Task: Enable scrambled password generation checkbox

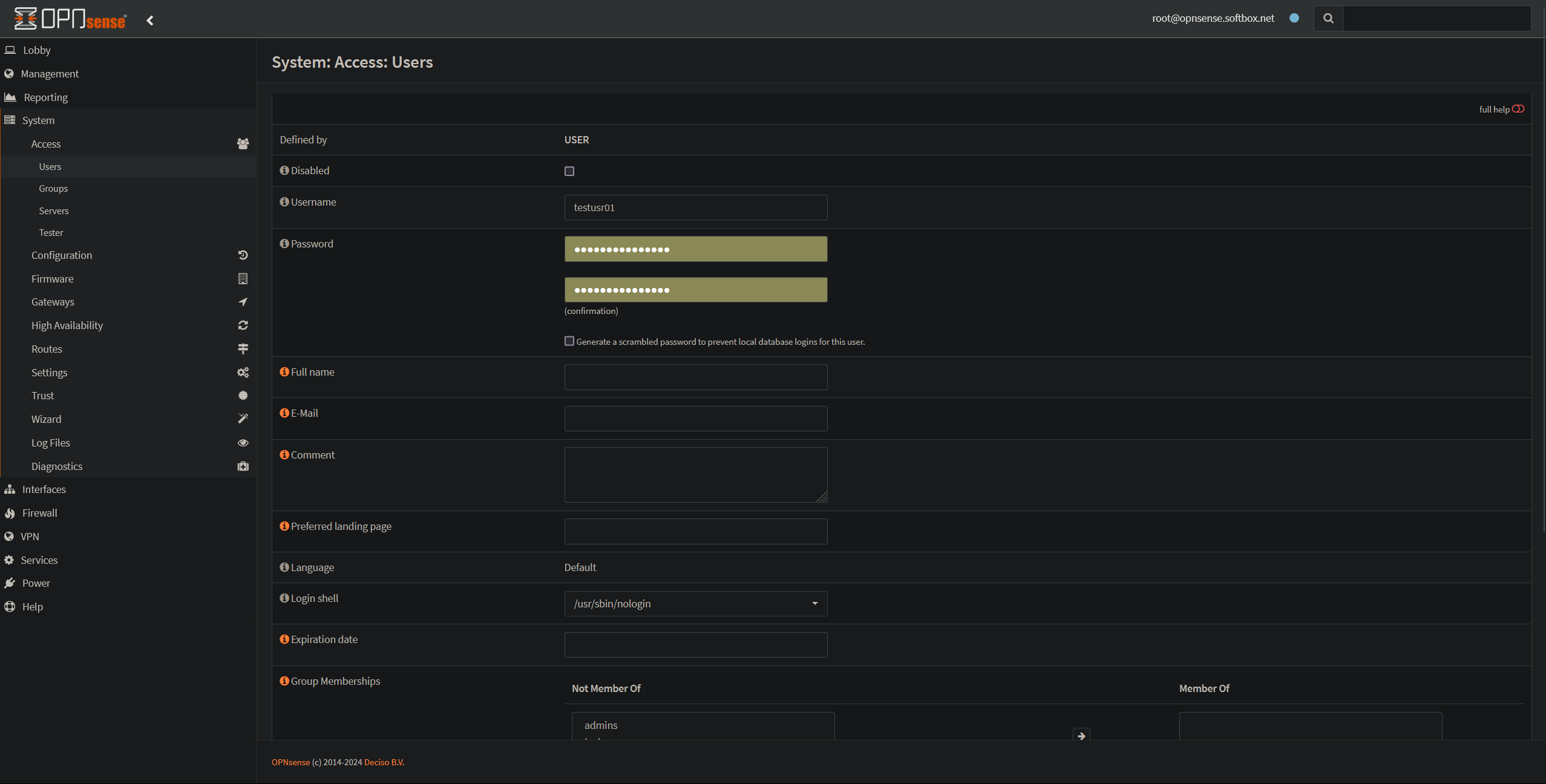Action: (569, 341)
